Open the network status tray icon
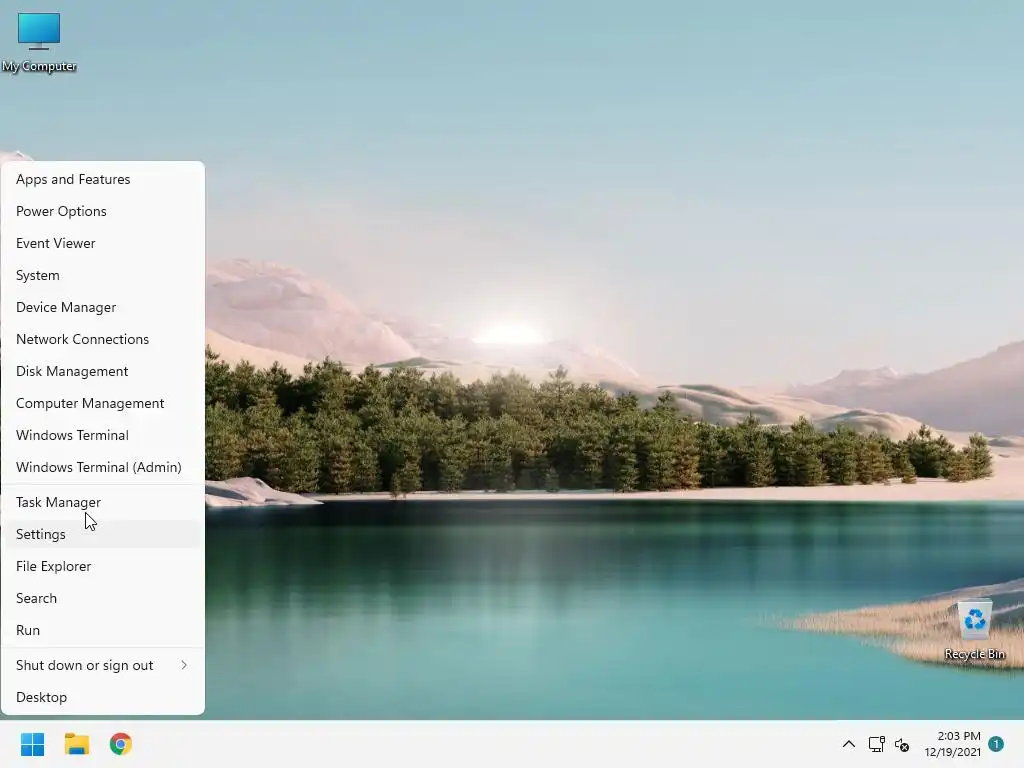1024x768 pixels. (876, 744)
